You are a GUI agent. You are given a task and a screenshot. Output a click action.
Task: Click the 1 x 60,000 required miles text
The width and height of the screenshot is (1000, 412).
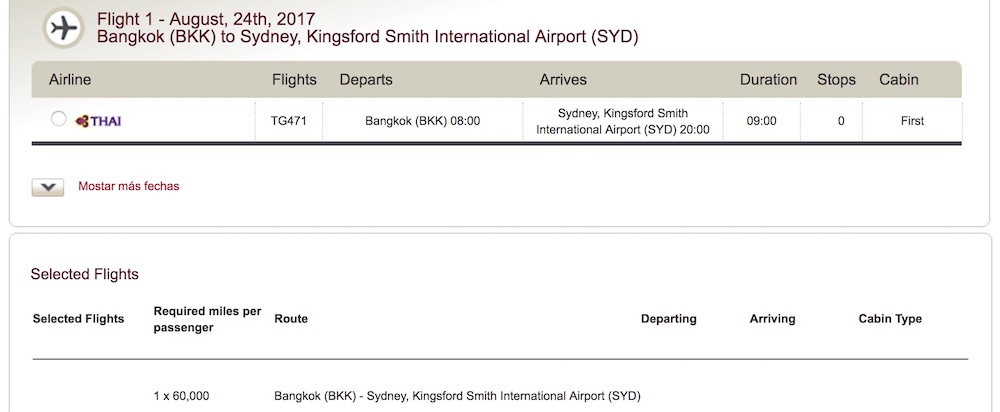coord(181,396)
